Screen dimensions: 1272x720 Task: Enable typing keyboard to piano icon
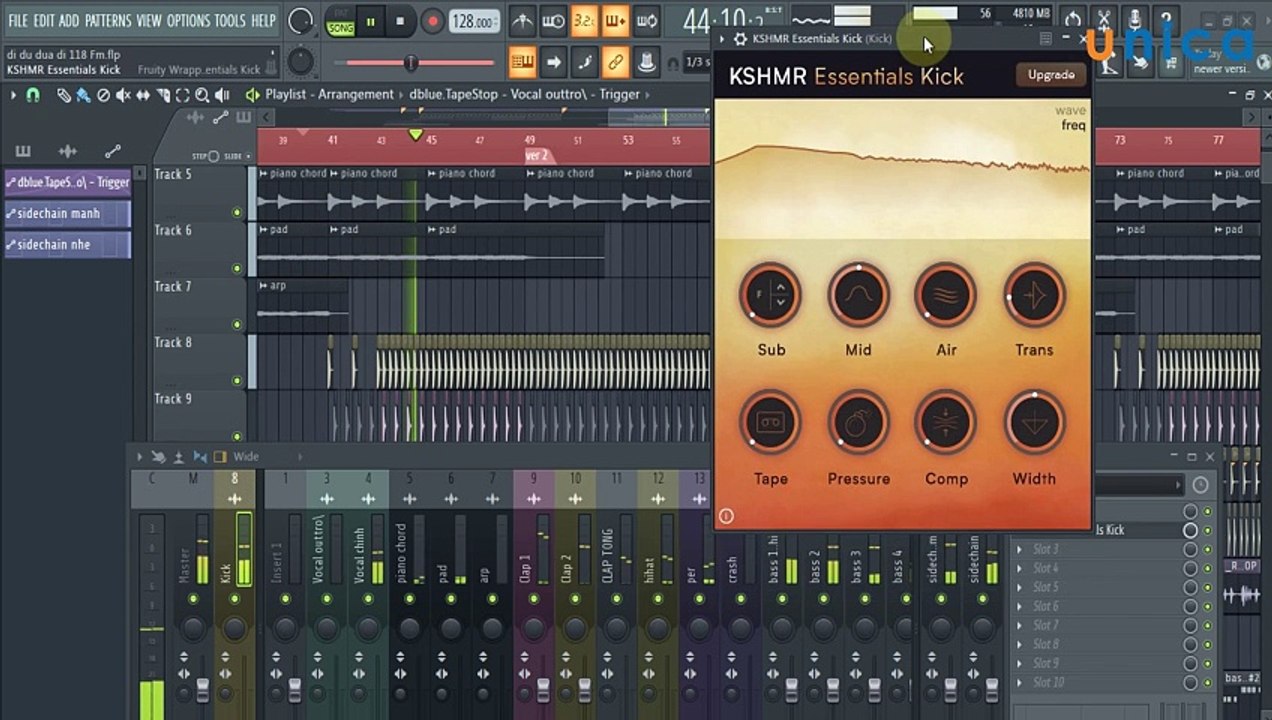(522, 62)
